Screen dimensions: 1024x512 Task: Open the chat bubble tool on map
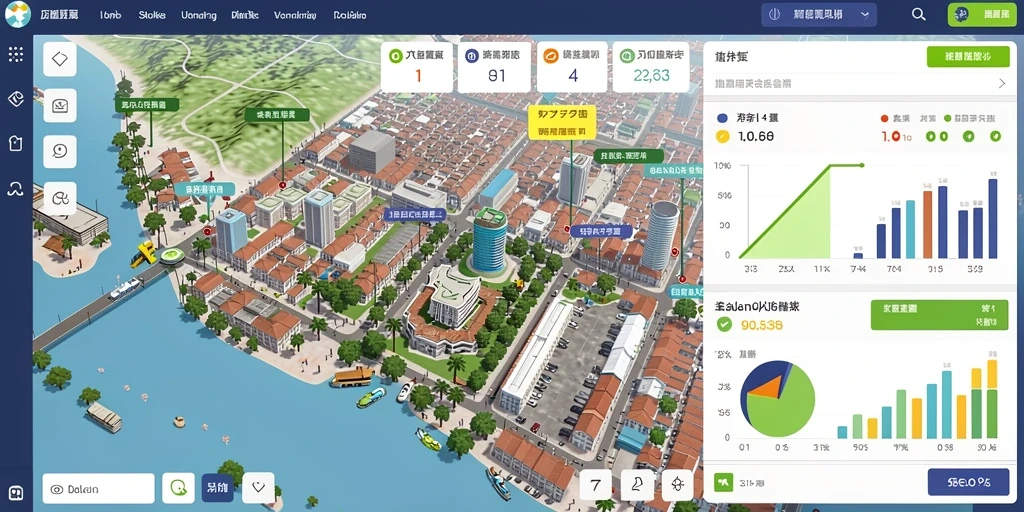pos(60,152)
